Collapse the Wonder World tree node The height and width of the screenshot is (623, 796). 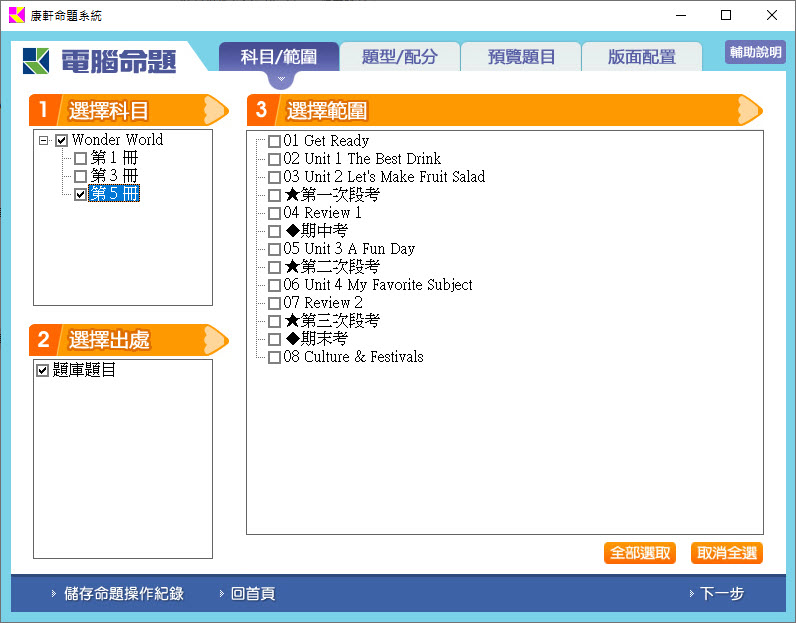pyautogui.click(x=43, y=140)
